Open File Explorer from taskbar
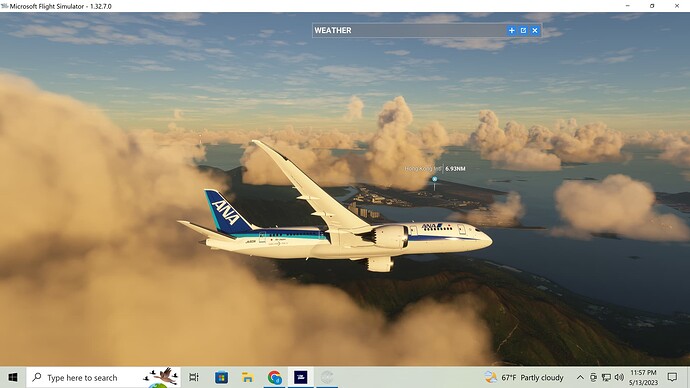The width and height of the screenshot is (690, 388). point(248,377)
